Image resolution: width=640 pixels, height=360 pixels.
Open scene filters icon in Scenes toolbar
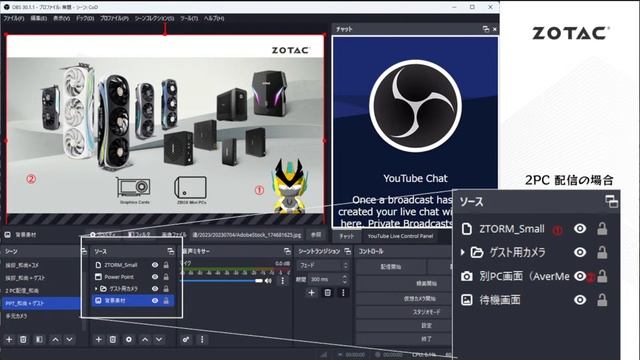click(x=39, y=339)
